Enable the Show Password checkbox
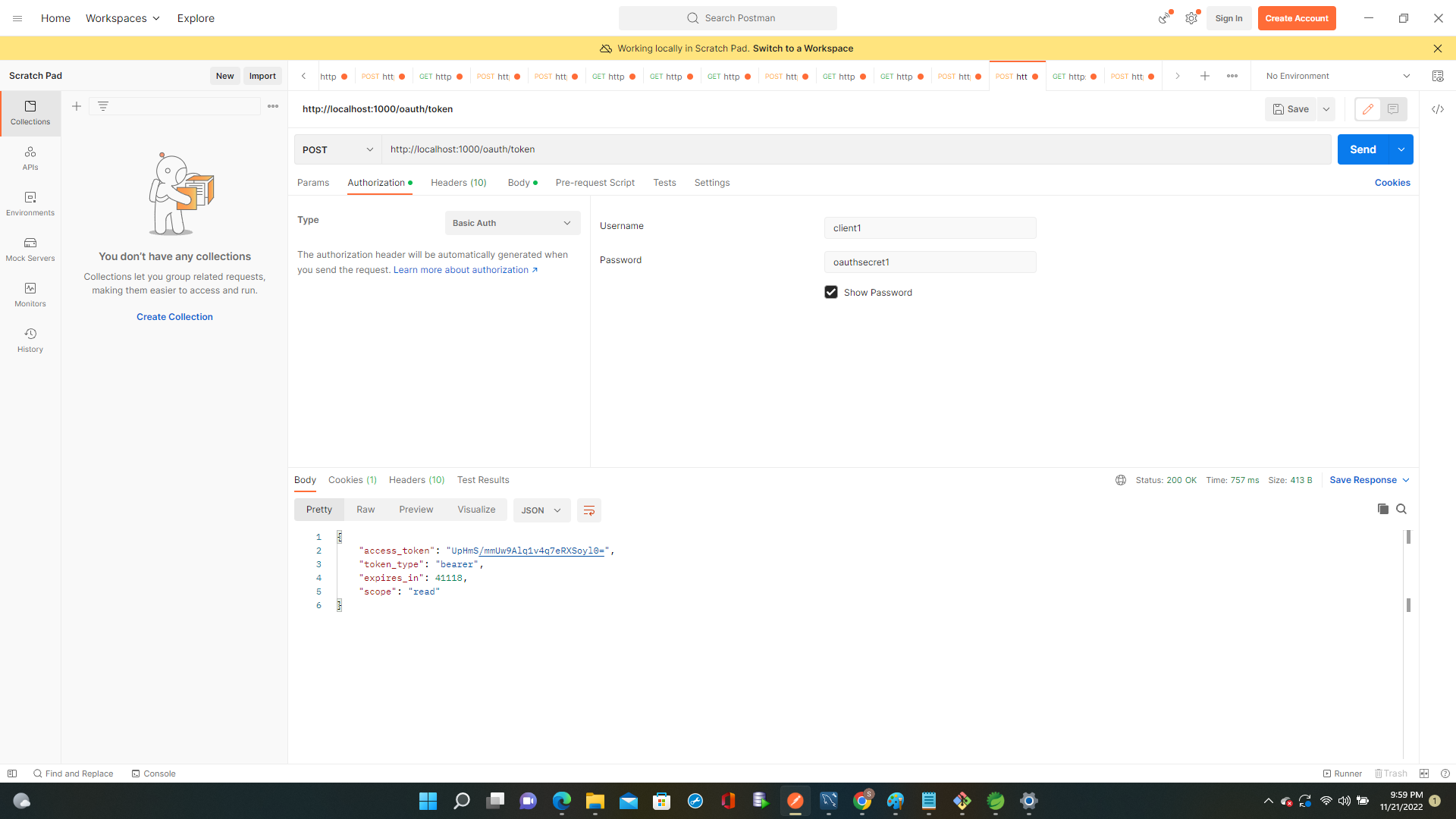The height and width of the screenshot is (819, 1456). click(x=831, y=291)
